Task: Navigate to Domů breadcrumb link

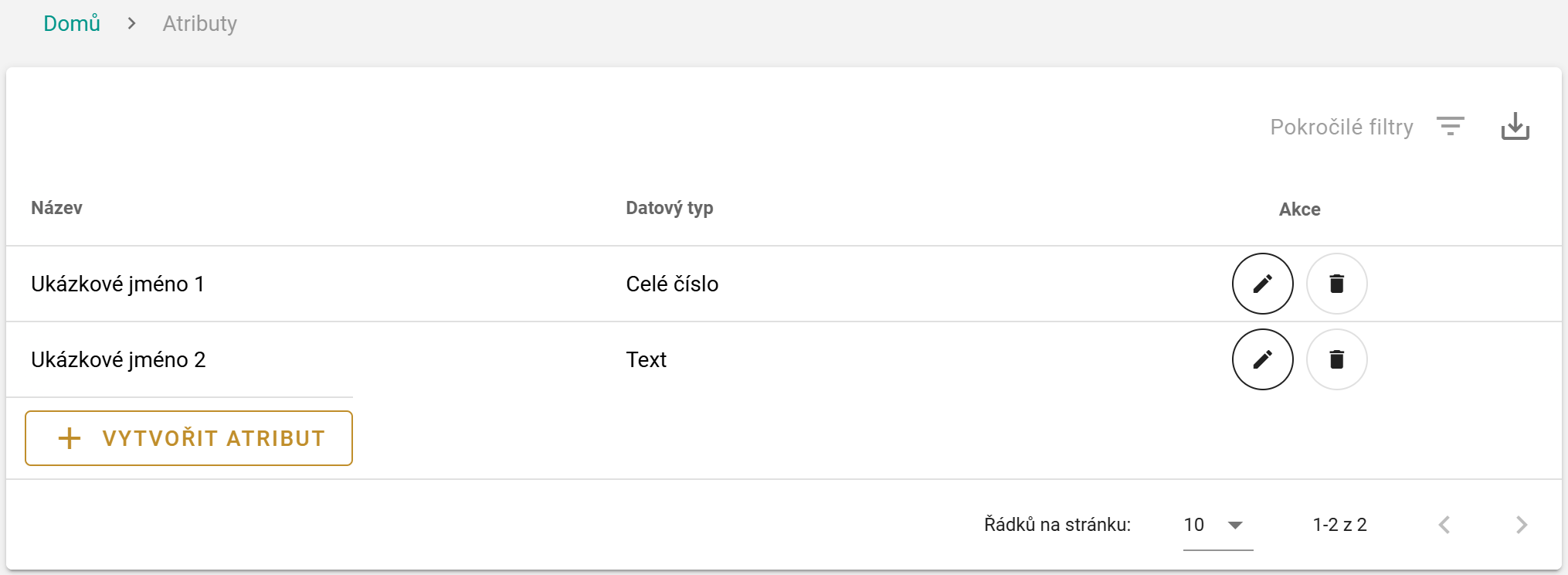Action: point(72,24)
